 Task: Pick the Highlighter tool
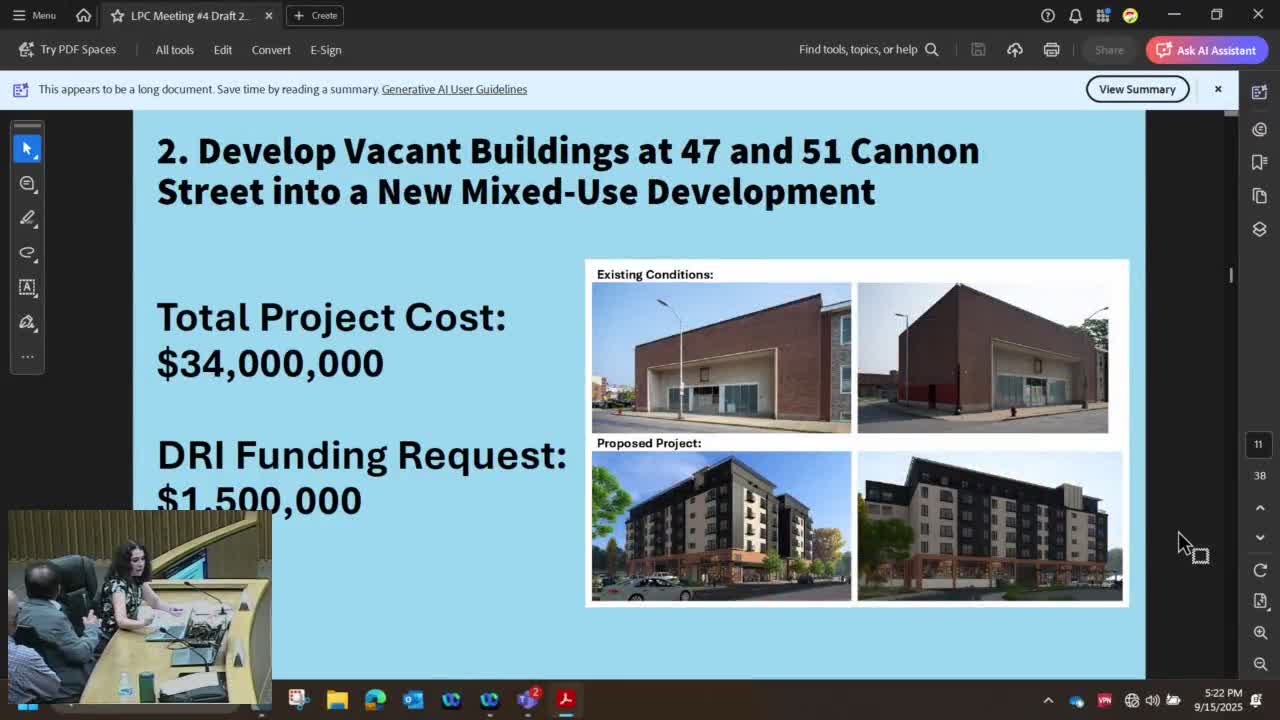click(x=27, y=218)
